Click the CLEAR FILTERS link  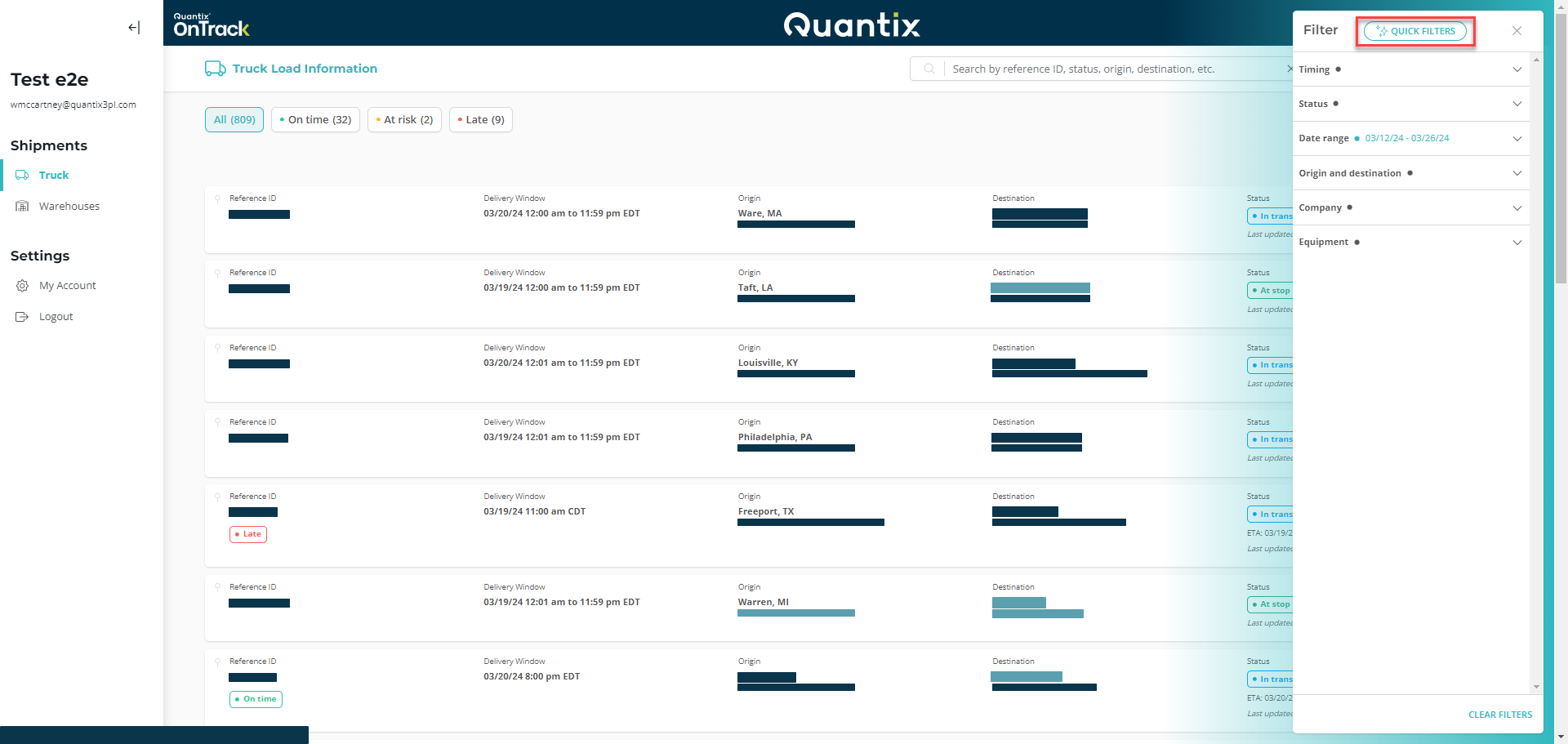pos(1499,714)
